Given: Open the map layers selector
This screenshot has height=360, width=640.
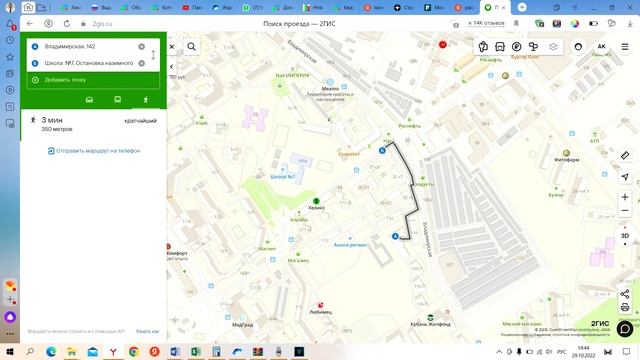Looking at the screenshot, I should point(553,47).
